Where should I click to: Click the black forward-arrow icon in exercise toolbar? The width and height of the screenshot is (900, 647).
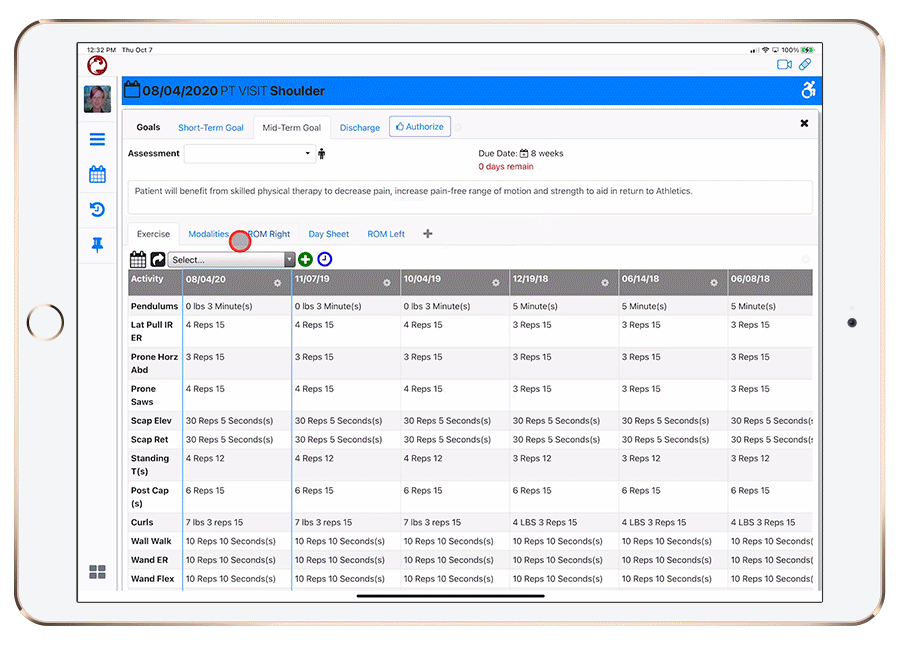(x=158, y=259)
